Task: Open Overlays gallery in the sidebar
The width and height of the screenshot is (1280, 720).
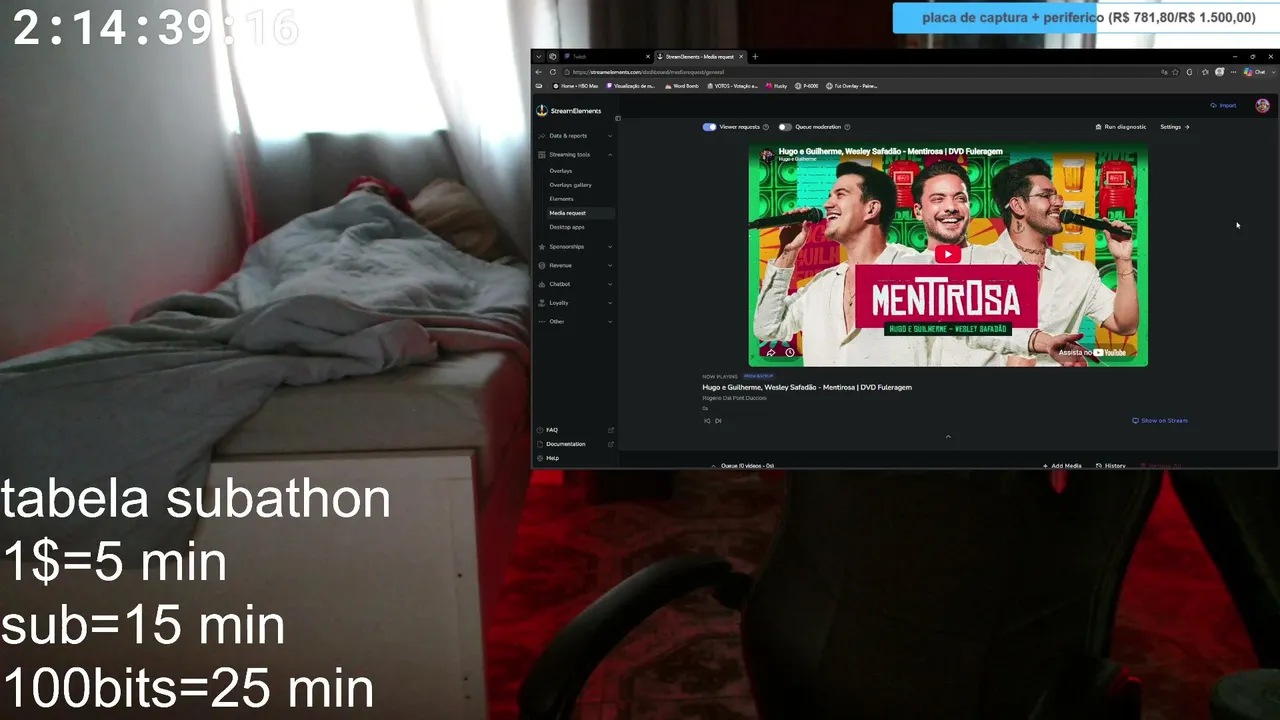Action: (570, 185)
